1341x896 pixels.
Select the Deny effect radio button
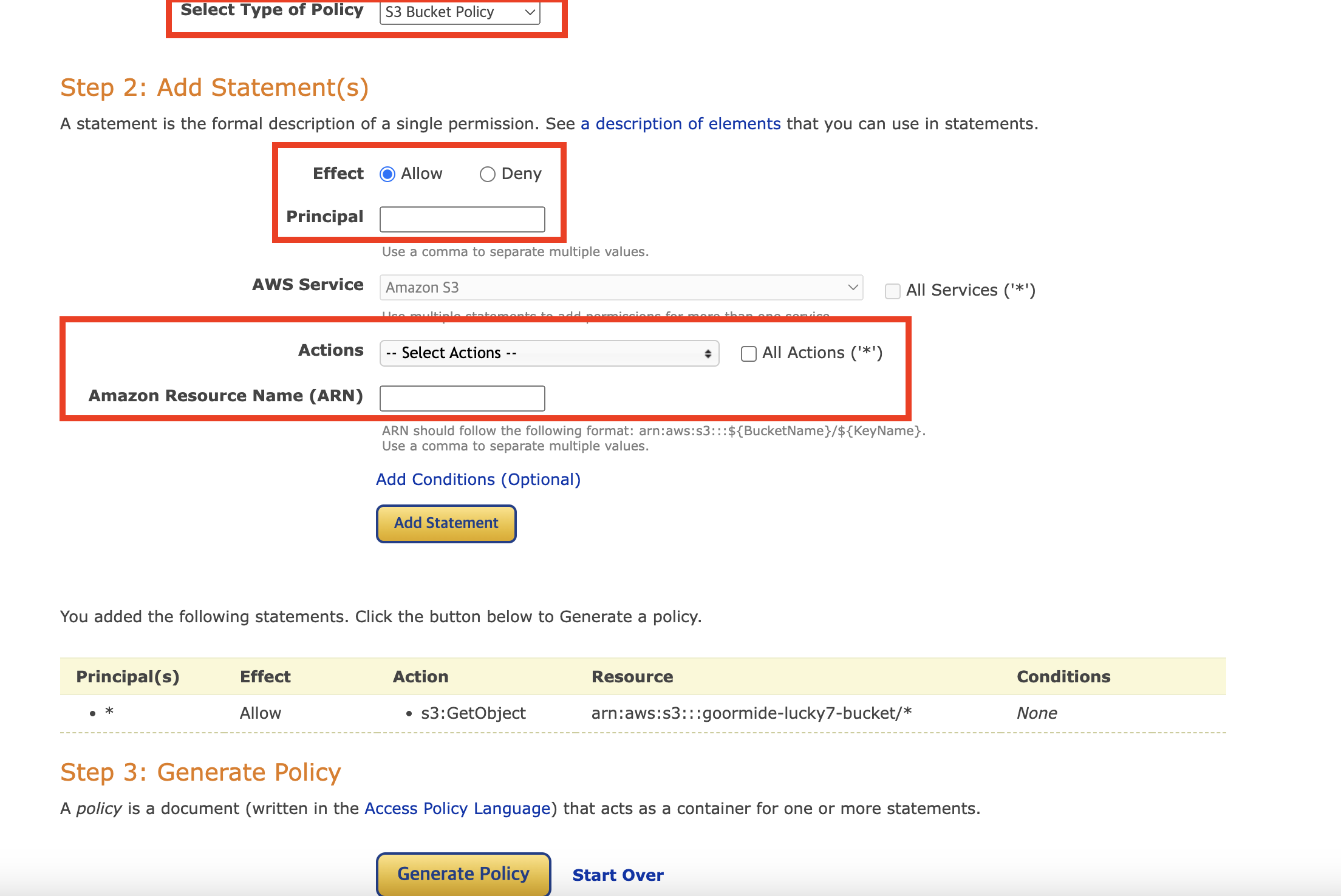(487, 174)
